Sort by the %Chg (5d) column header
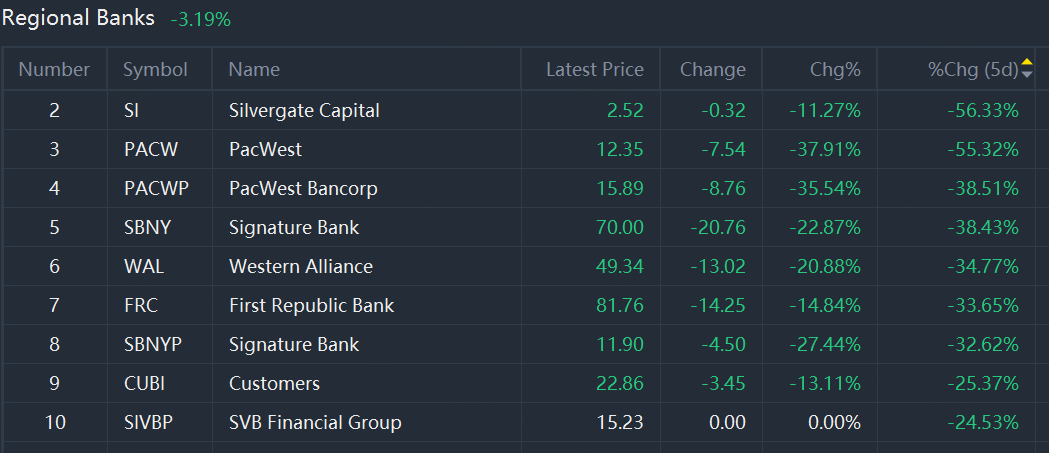1049x453 pixels. pyautogui.click(x=973, y=69)
